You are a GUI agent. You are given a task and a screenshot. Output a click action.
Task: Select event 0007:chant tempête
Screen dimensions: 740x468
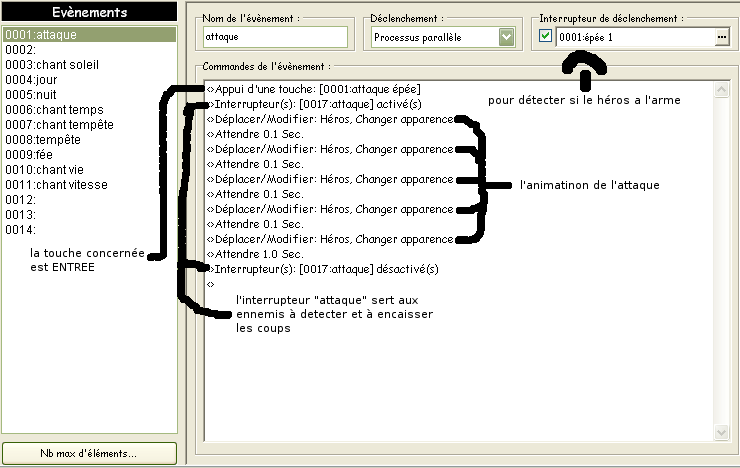90,125
